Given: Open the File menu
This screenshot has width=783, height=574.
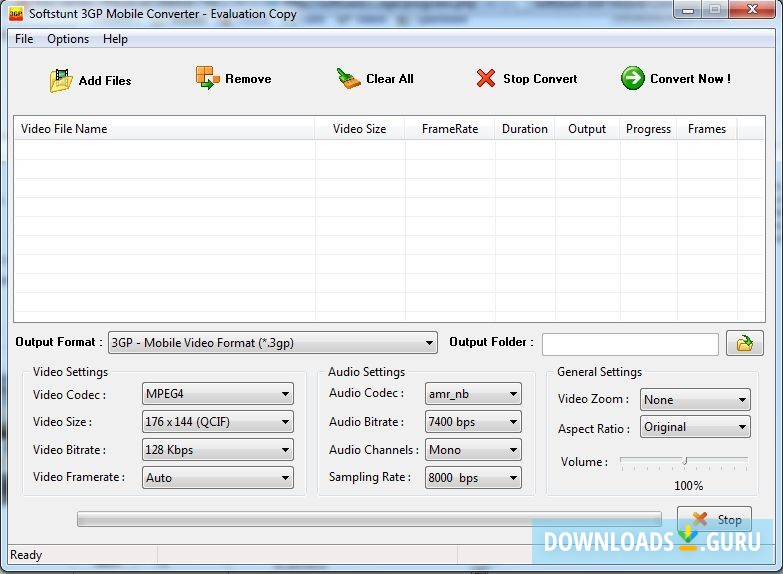Looking at the screenshot, I should (x=24, y=39).
